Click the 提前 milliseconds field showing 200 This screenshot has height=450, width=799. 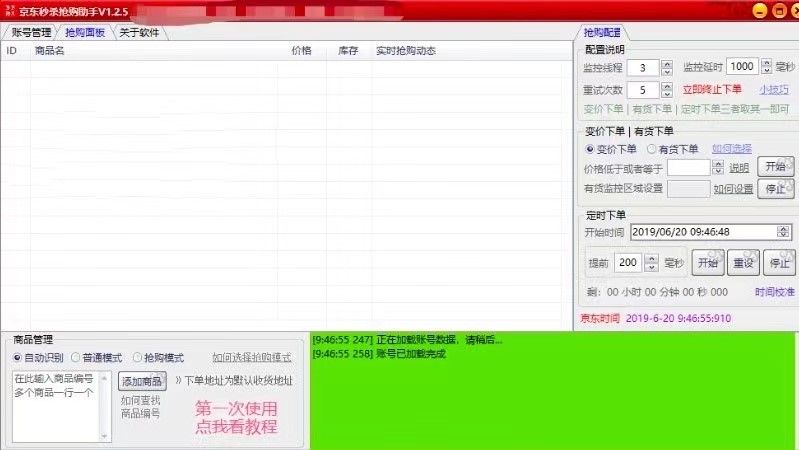pyautogui.click(x=628, y=262)
